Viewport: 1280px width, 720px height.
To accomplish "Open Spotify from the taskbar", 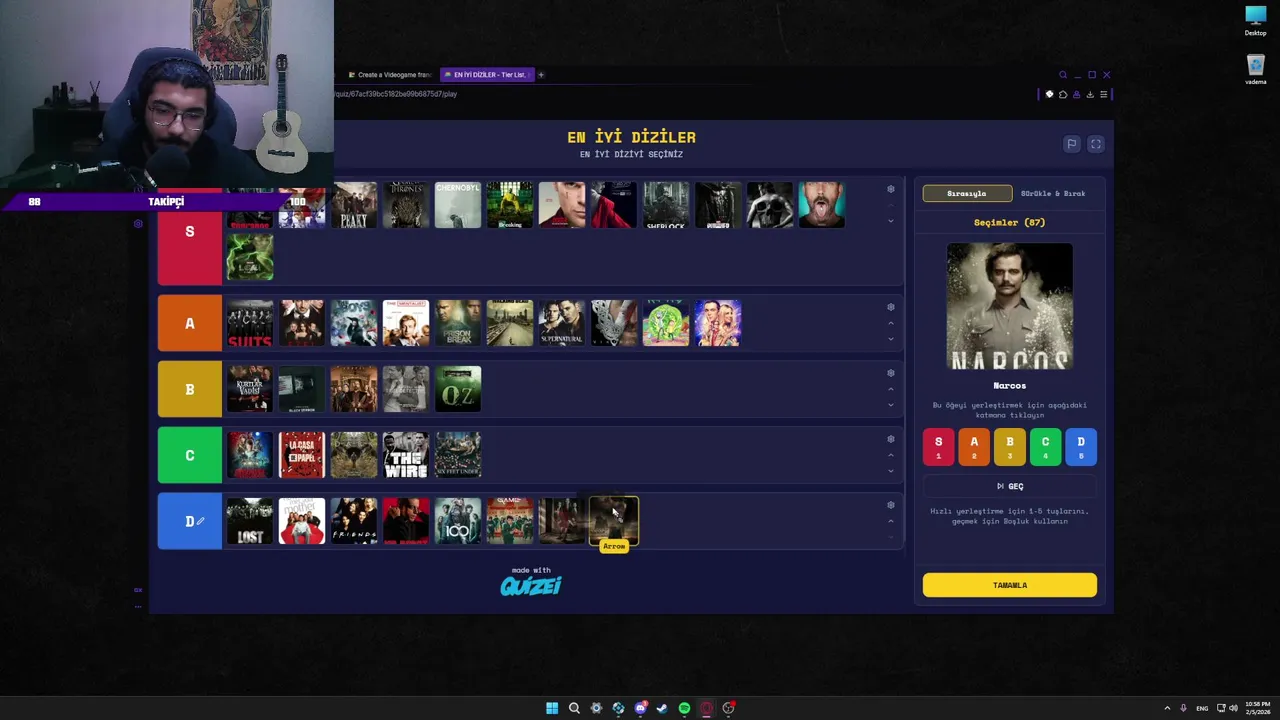I will (x=684, y=708).
